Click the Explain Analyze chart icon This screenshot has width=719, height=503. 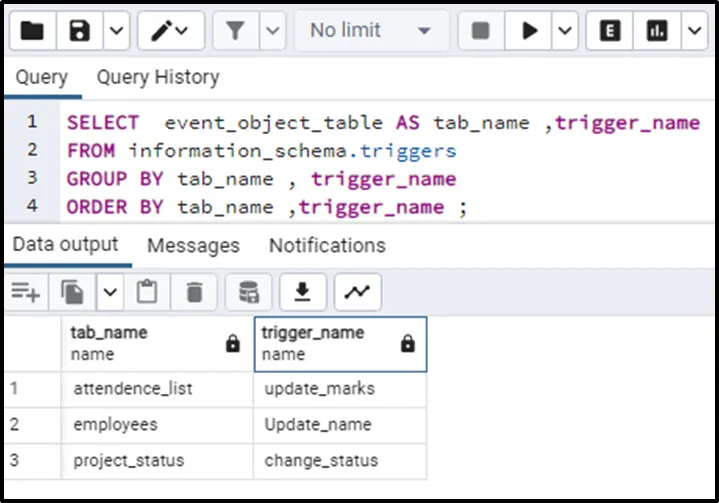657,31
